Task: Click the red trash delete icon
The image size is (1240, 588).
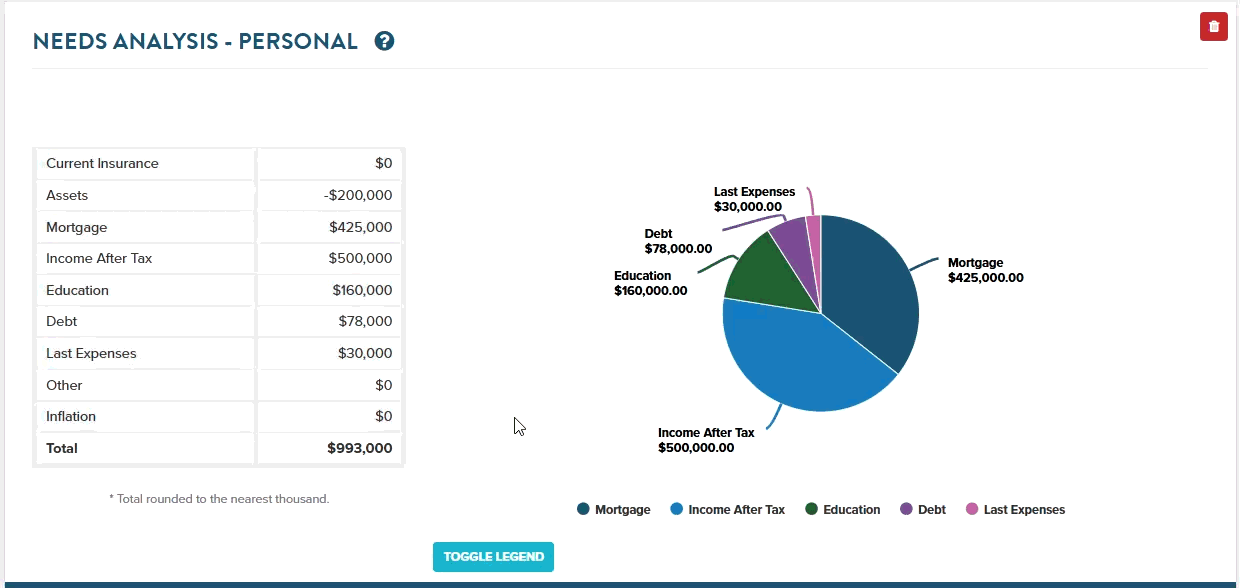Action: [x=1213, y=27]
